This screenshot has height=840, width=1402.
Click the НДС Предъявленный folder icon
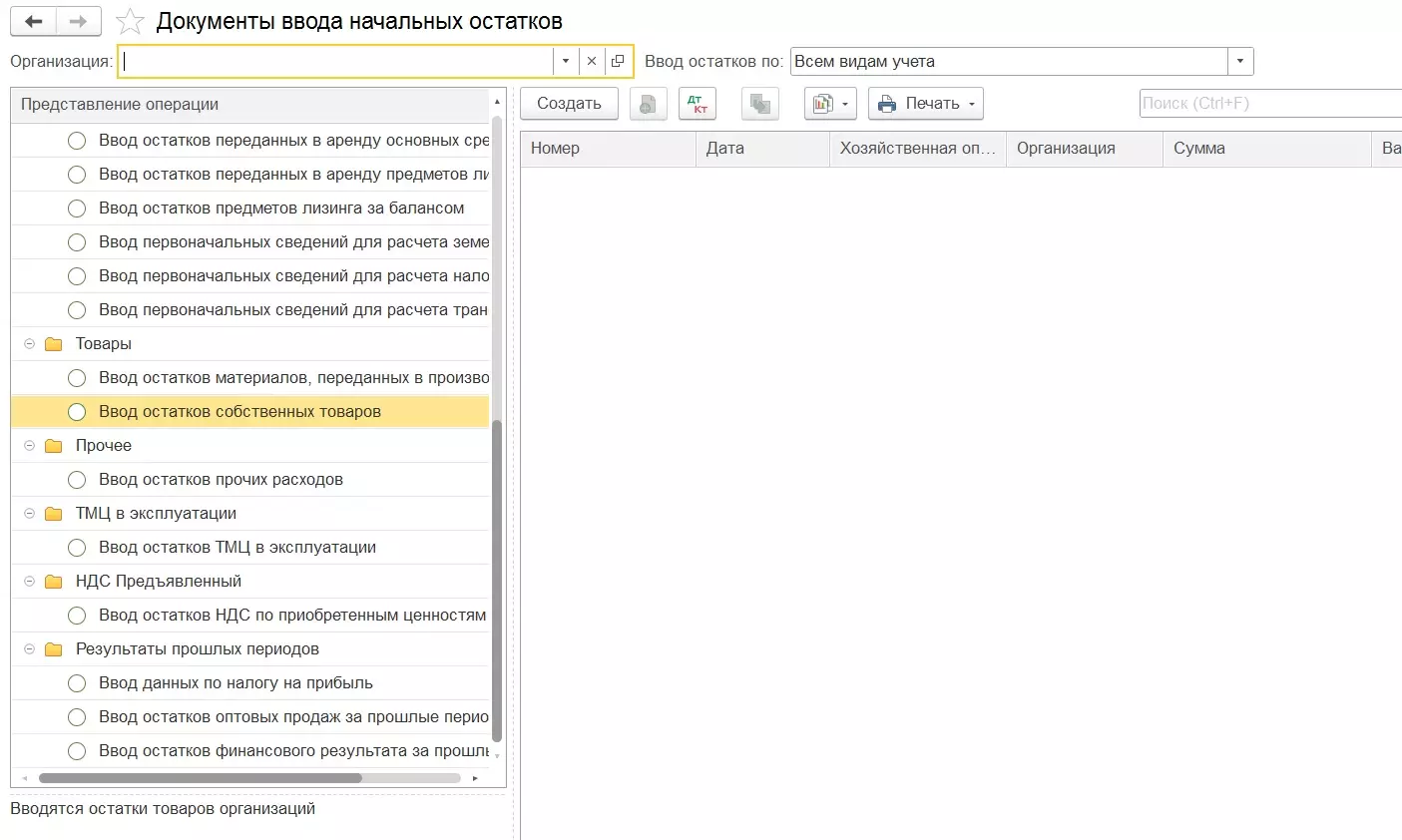54,582
